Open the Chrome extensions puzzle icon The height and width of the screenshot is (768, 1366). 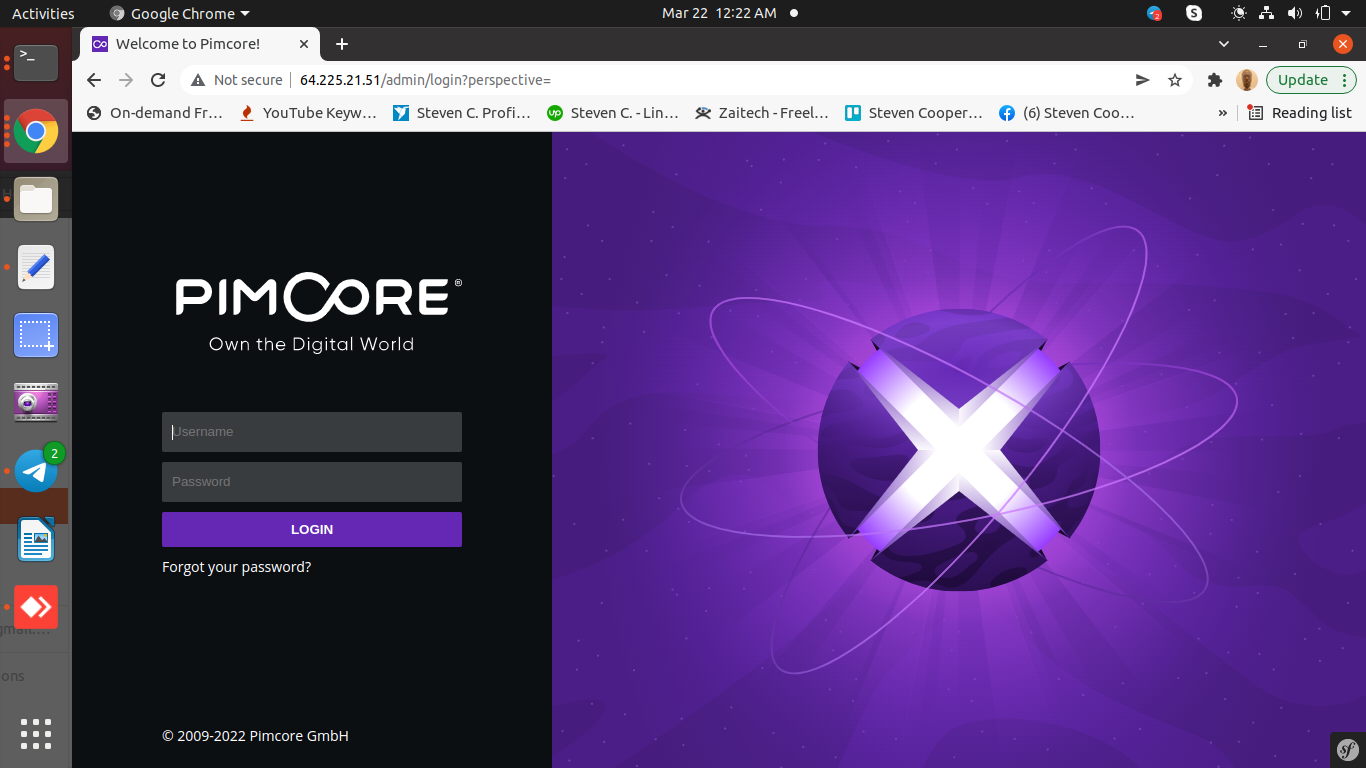tap(1215, 80)
